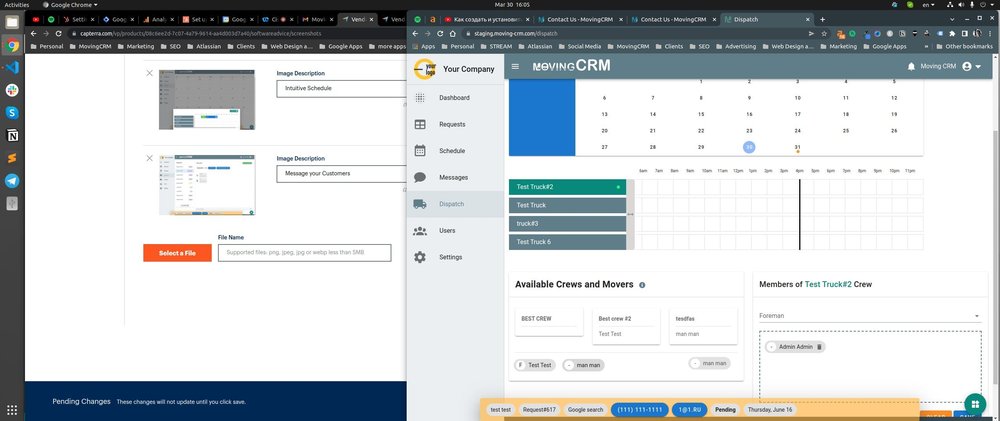This screenshot has width=1000, height=421.
Task: Click the 1@1.RU email chip
Action: coord(689,410)
